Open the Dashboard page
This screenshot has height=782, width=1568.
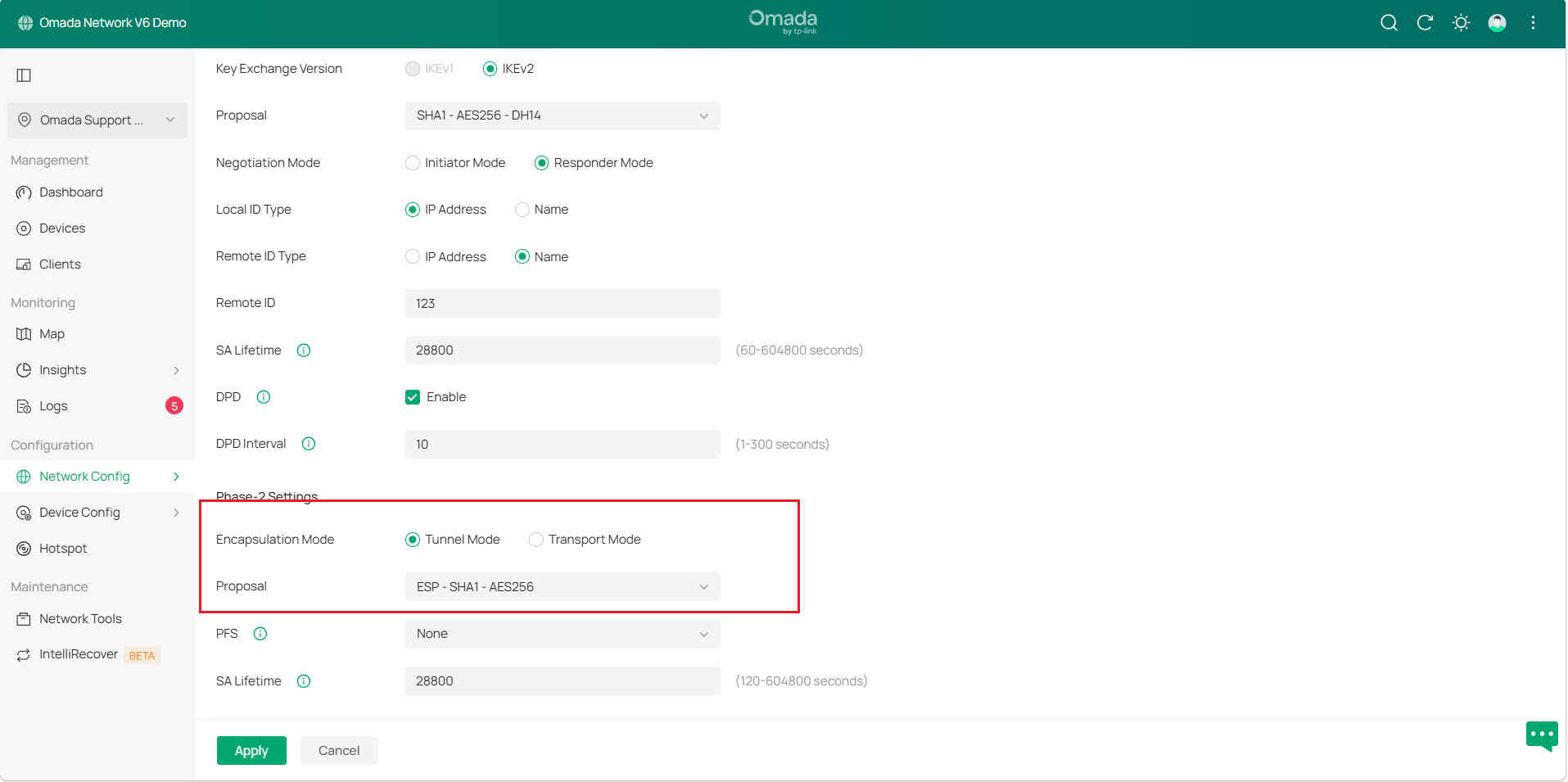coord(71,192)
